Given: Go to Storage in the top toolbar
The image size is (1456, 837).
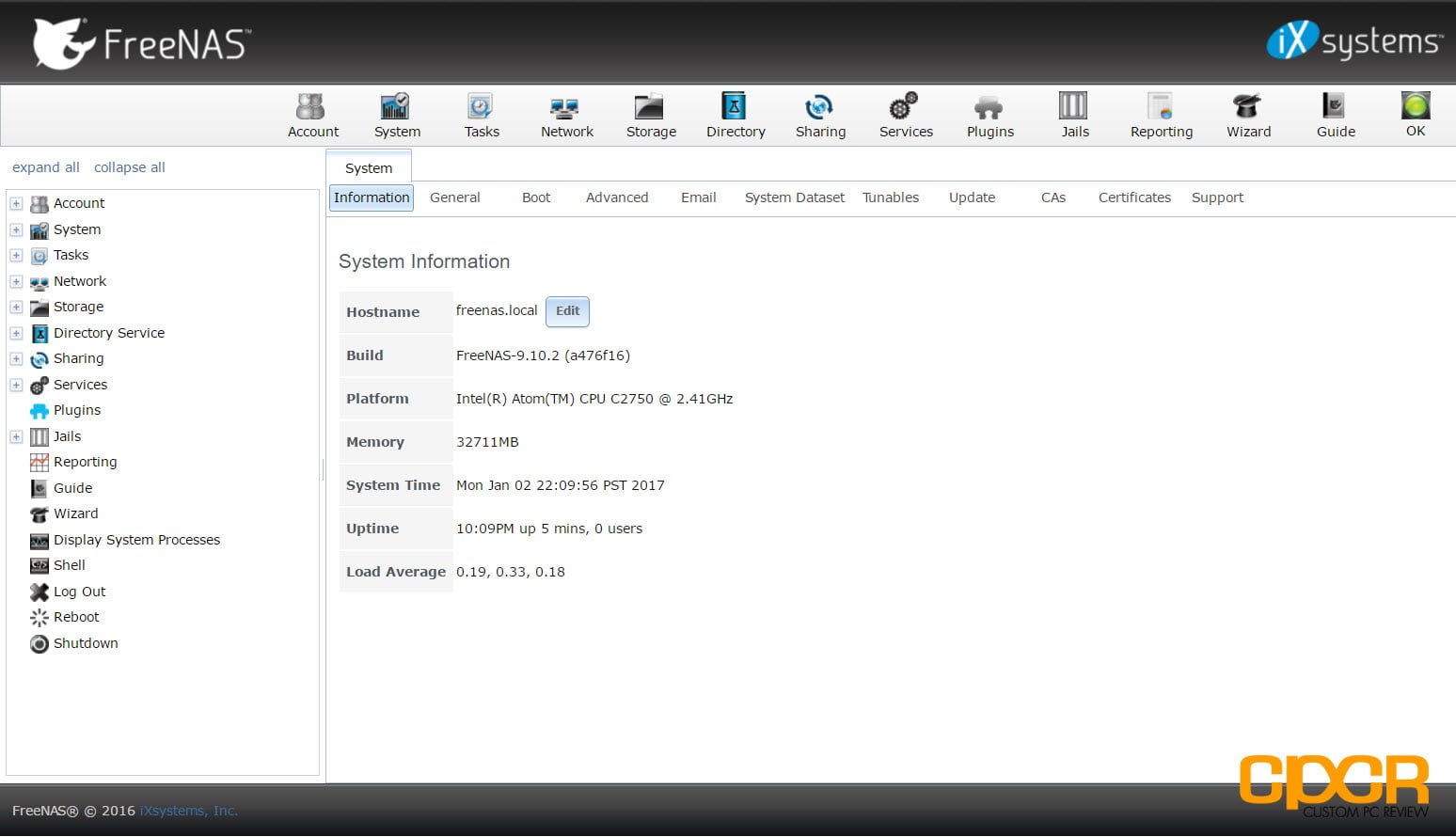Looking at the screenshot, I should (x=651, y=116).
